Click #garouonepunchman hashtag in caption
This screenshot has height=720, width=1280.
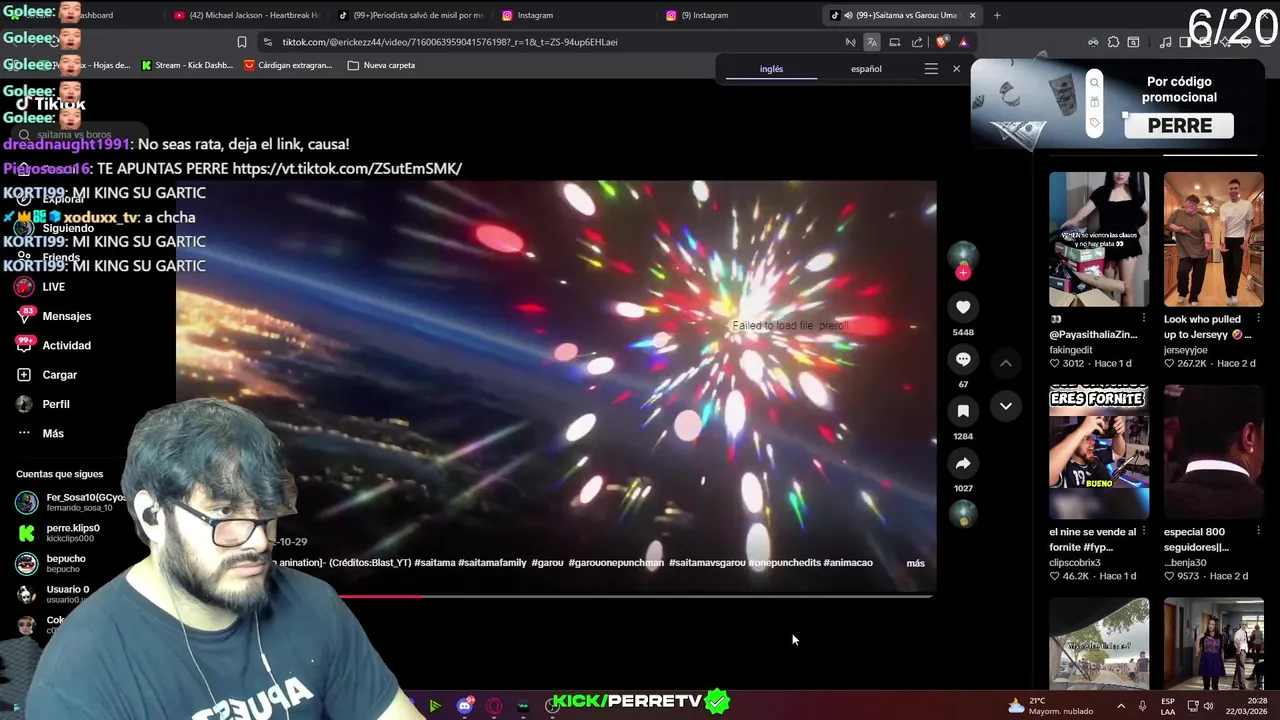[x=616, y=563]
